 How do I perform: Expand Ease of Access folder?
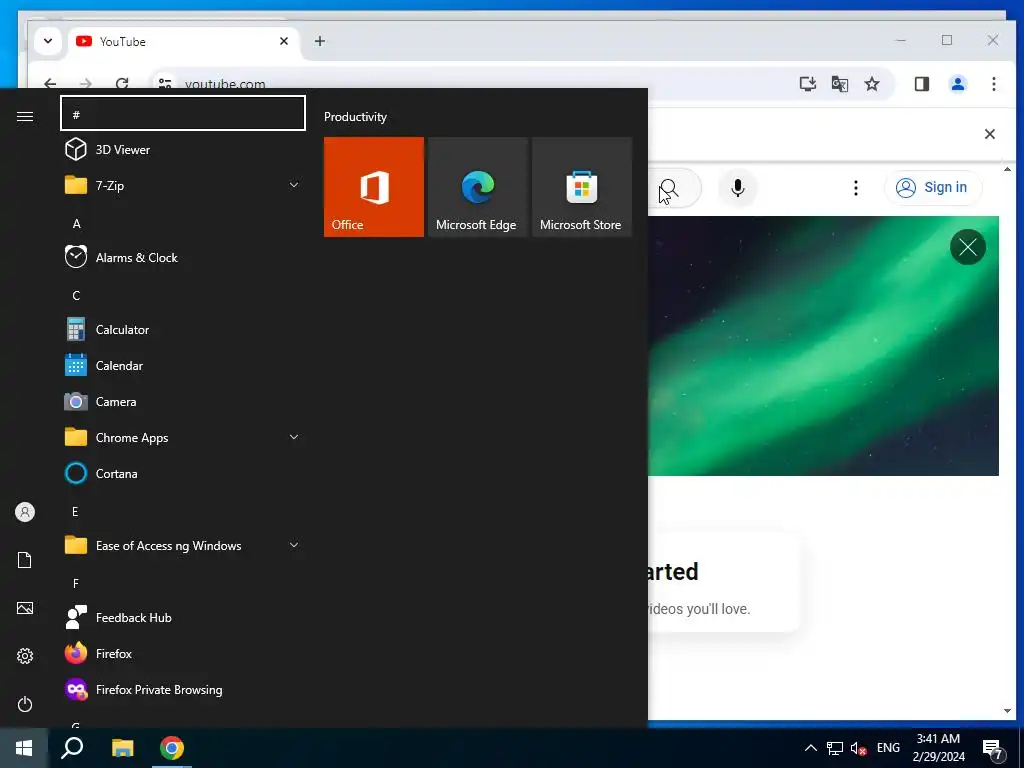(x=183, y=545)
